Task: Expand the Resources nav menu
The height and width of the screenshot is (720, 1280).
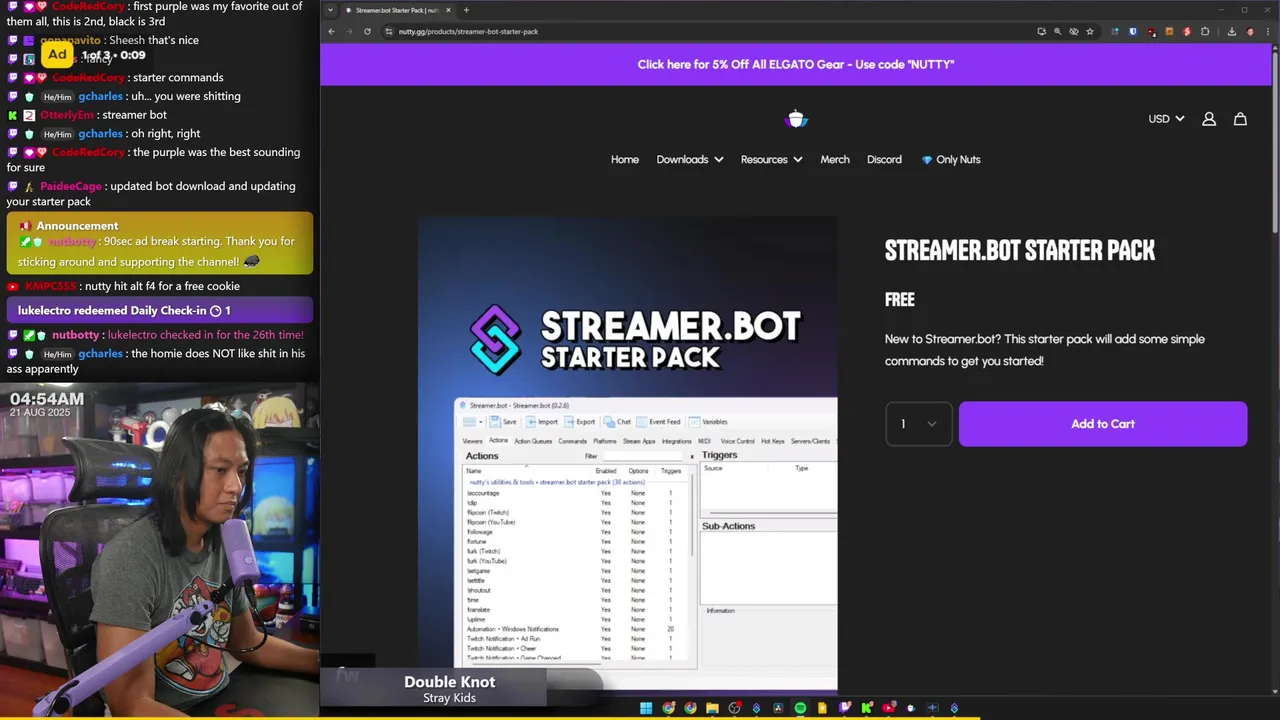Action: point(771,159)
